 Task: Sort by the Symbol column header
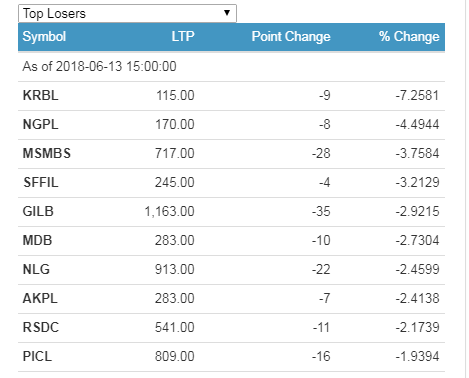[44, 36]
